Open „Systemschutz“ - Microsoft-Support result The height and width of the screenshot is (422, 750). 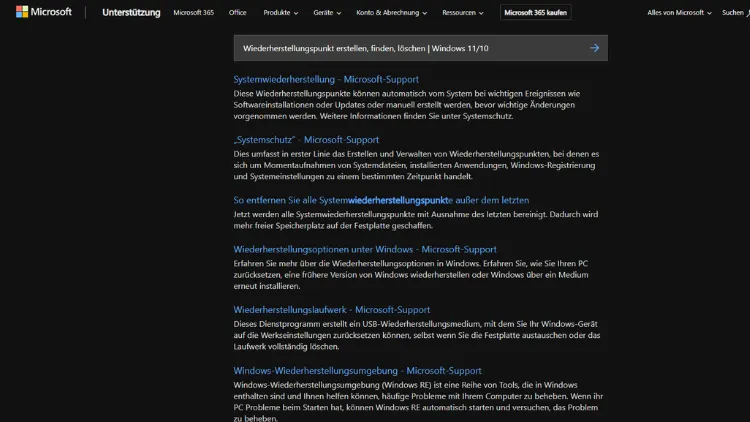[x=306, y=140]
